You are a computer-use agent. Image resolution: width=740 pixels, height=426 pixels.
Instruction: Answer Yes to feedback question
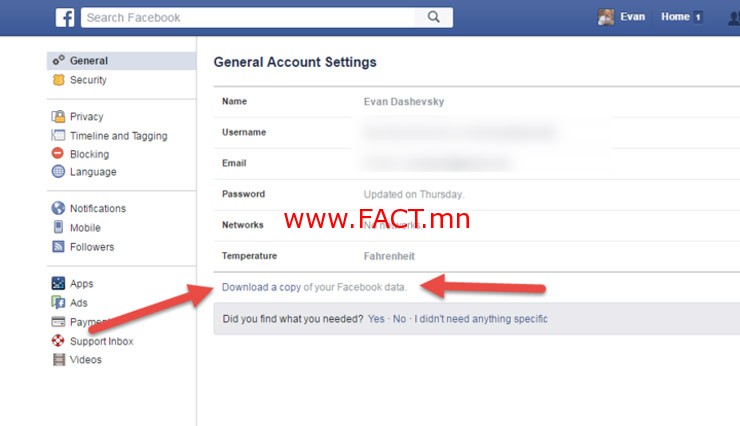376,319
